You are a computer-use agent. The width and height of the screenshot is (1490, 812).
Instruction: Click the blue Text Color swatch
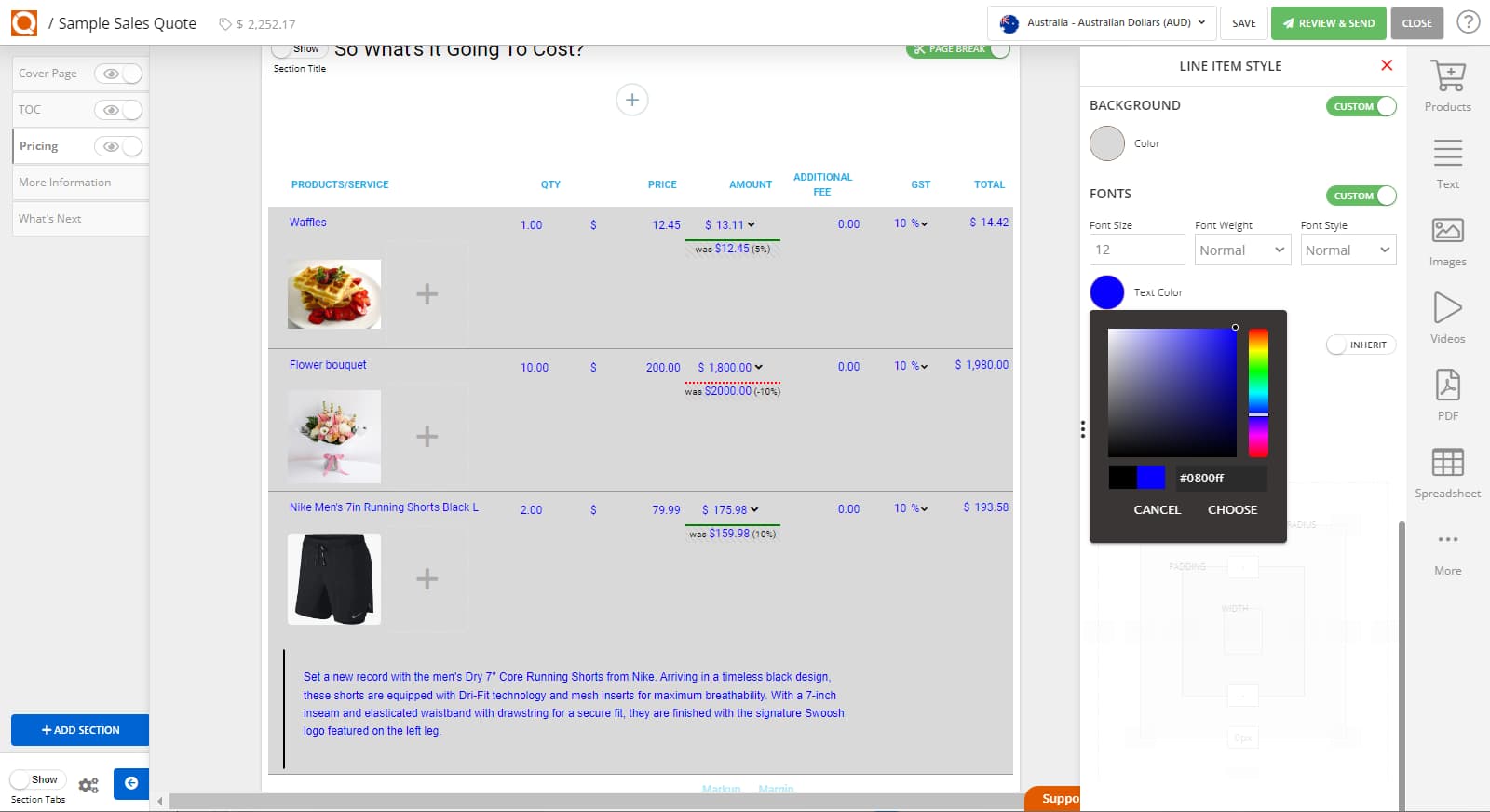1107,292
